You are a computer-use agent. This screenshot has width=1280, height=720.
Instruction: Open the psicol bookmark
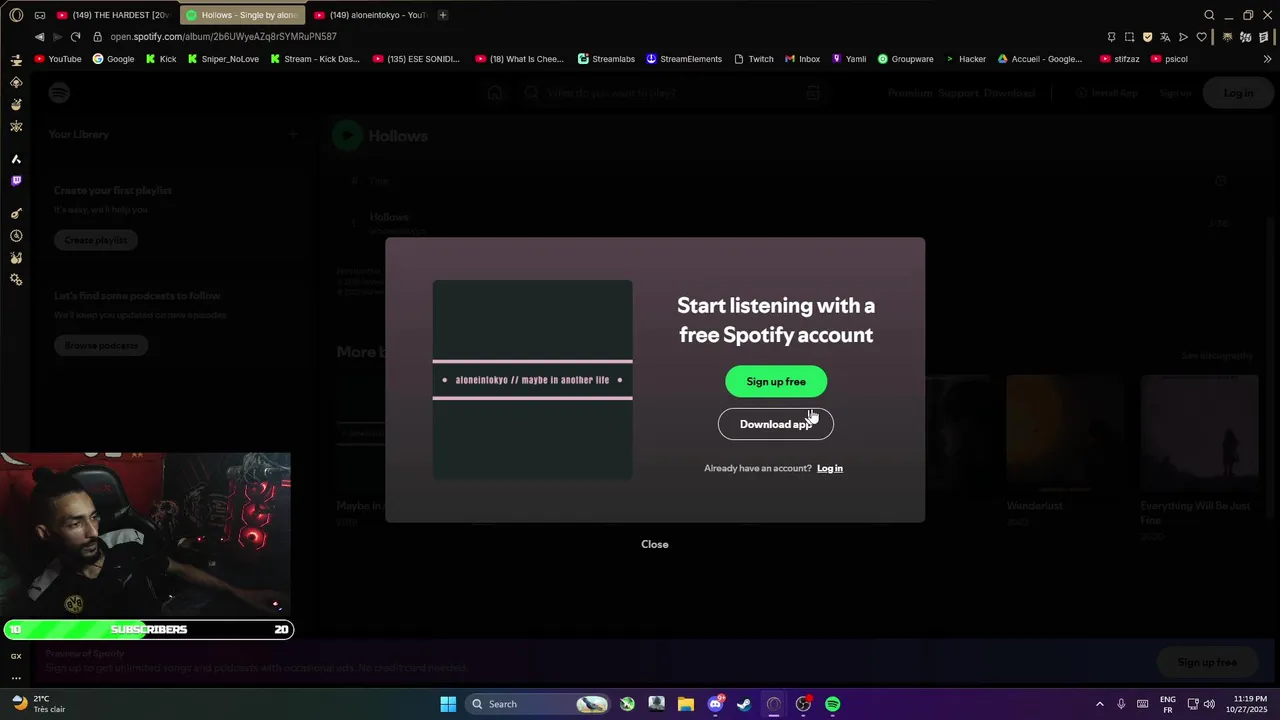pos(1169,59)
